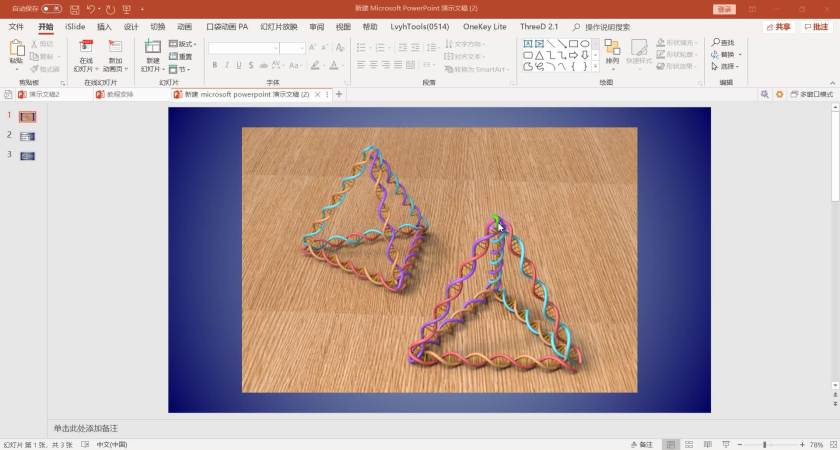Open the iSlide ribbon tab
This screenshot has width=840, height=450.
click(x=75, y=27)
